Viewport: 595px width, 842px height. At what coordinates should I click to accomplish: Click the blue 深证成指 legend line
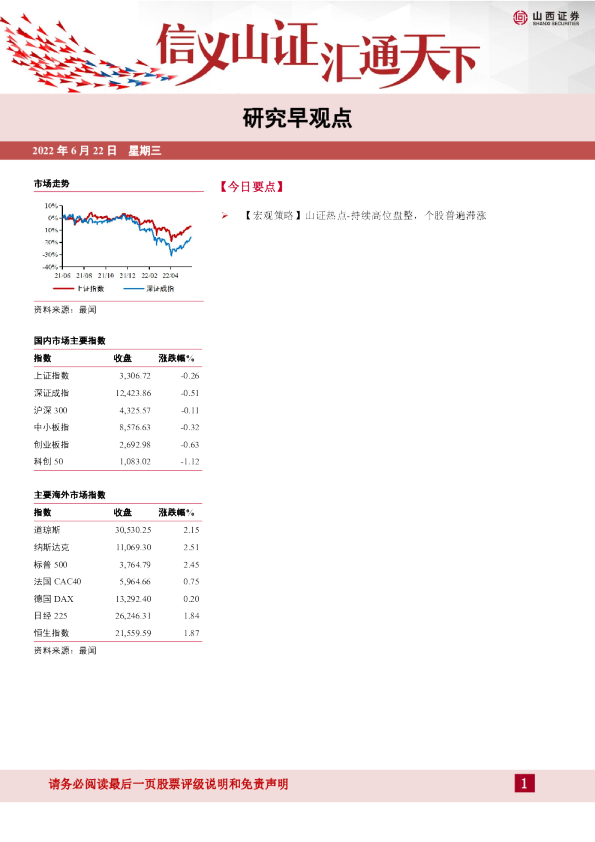tap(134, 288)
